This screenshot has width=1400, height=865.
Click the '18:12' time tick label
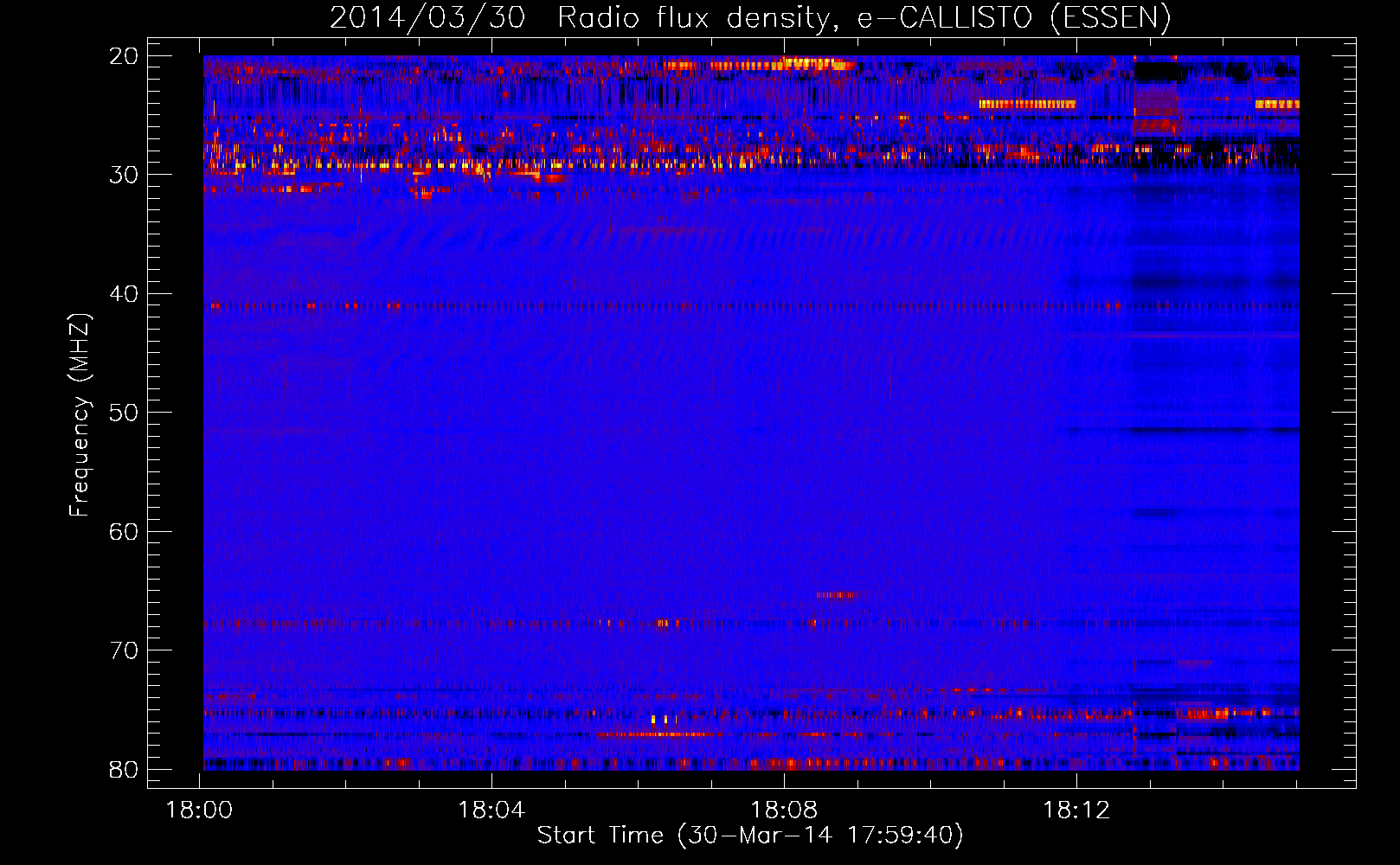pyautogui.click(x=1076, y=811)
